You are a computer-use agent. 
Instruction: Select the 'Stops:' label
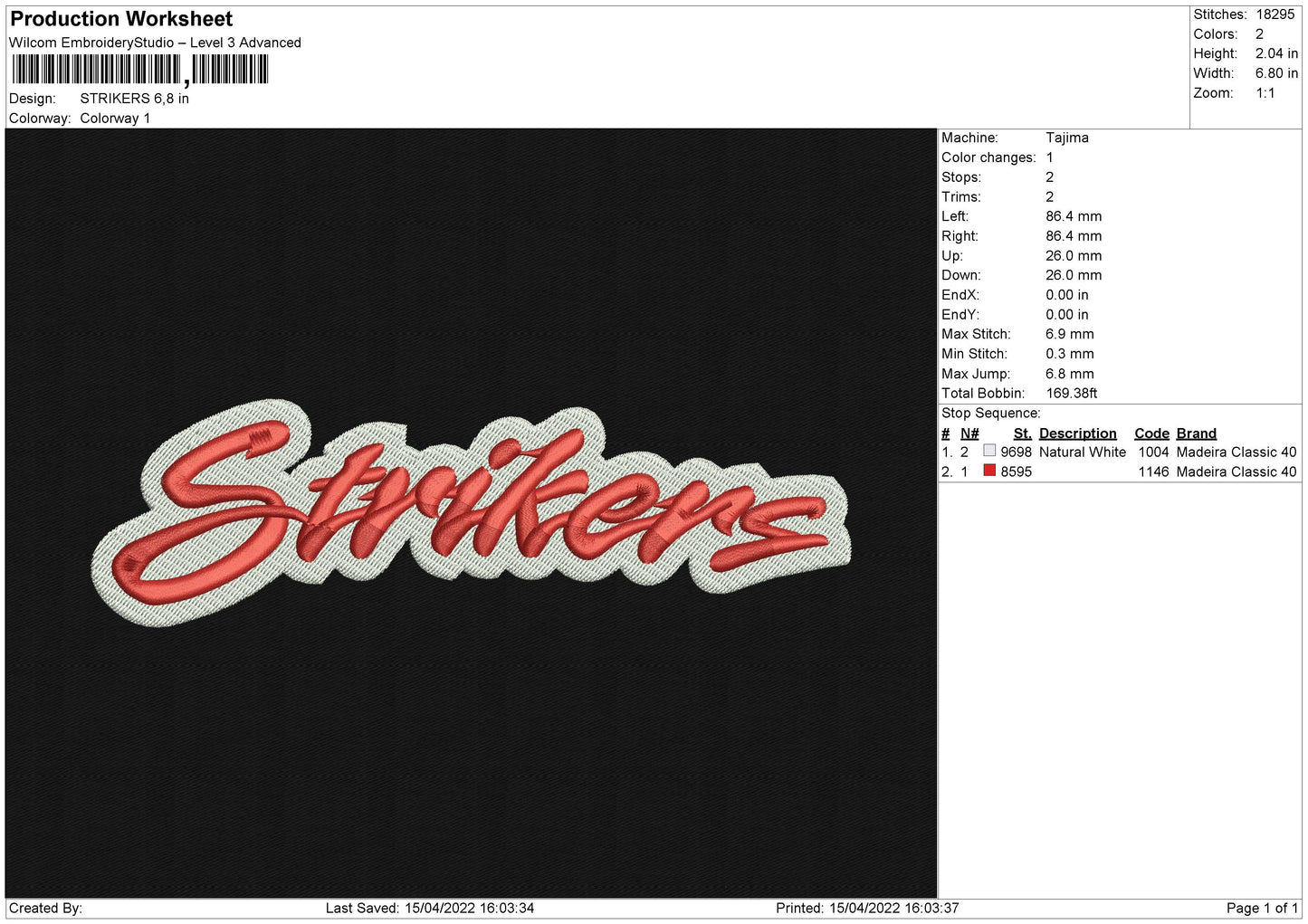tap(961, 177)
